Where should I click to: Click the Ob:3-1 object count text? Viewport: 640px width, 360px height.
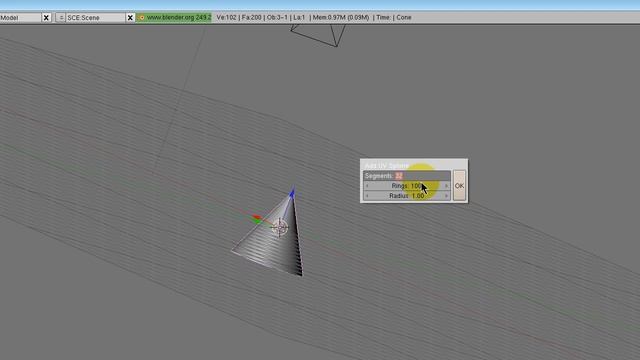coord(277,18)
